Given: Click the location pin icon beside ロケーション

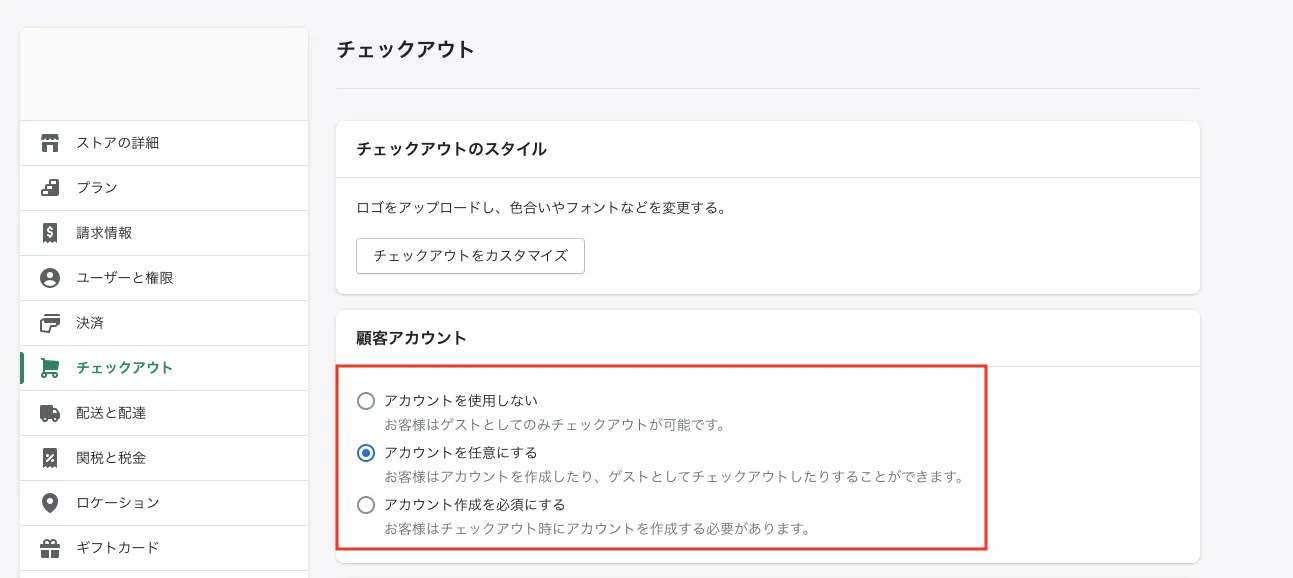Looking at the screenshot, I should click(x=50, y=503).
